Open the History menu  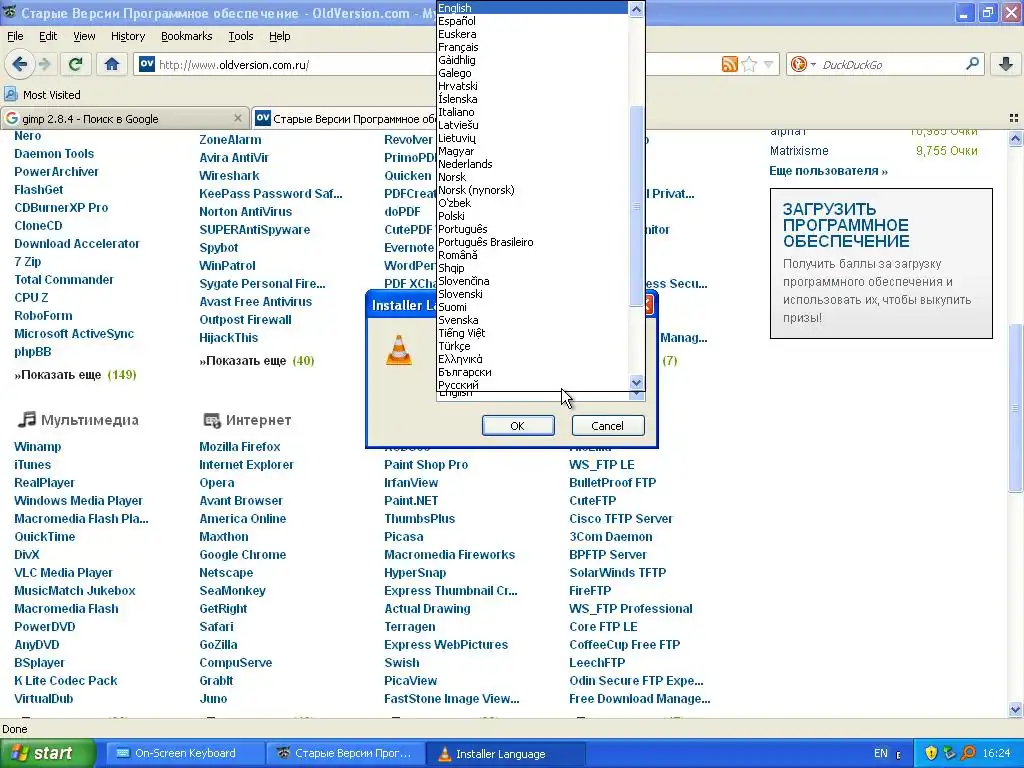(x=127, y=36)
